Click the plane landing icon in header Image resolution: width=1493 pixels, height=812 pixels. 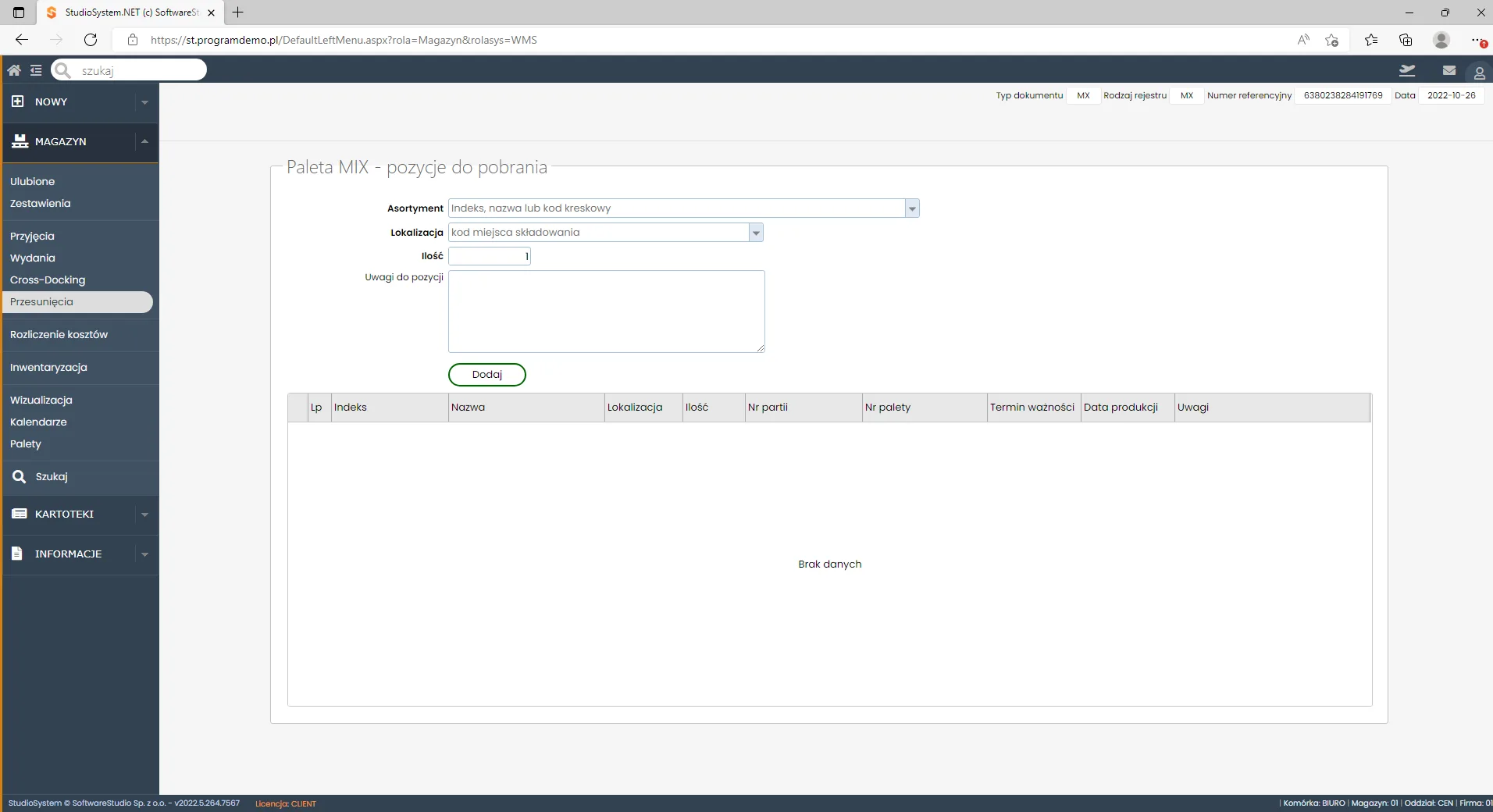pyautogui.click(x=1407, y=70)
